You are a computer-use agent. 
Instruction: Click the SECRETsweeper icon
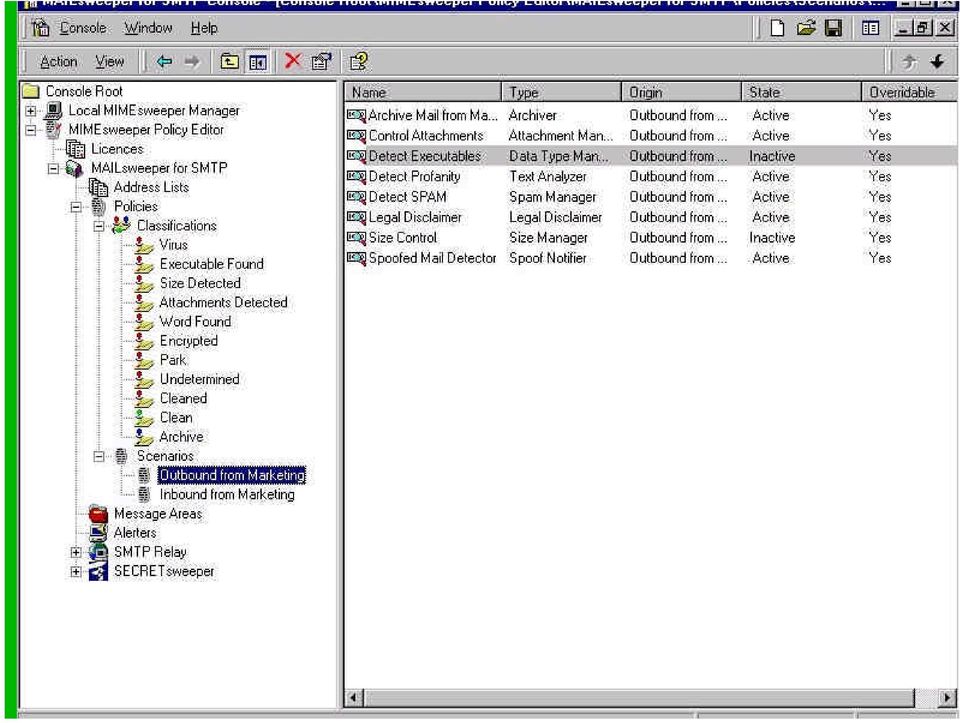[98, 571]
